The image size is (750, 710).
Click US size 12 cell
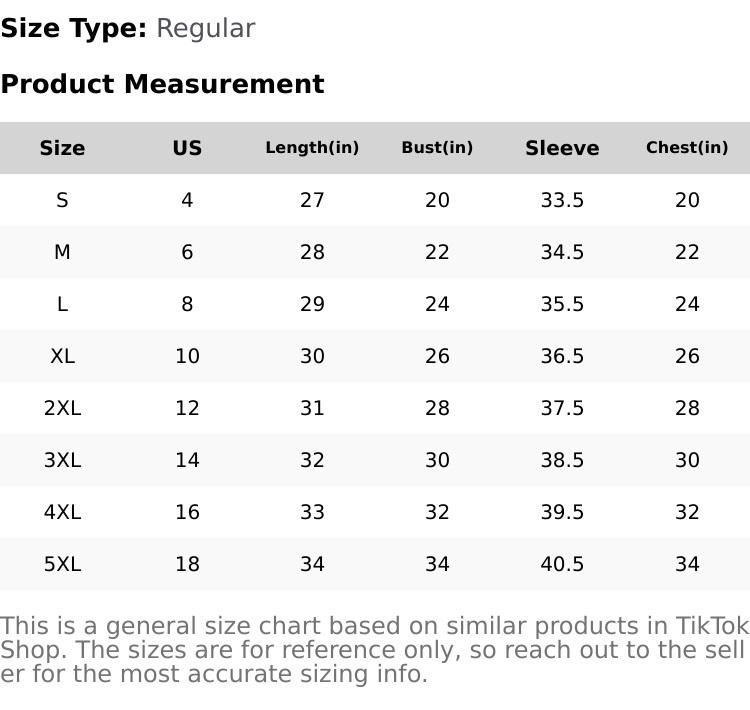point(187,408)
